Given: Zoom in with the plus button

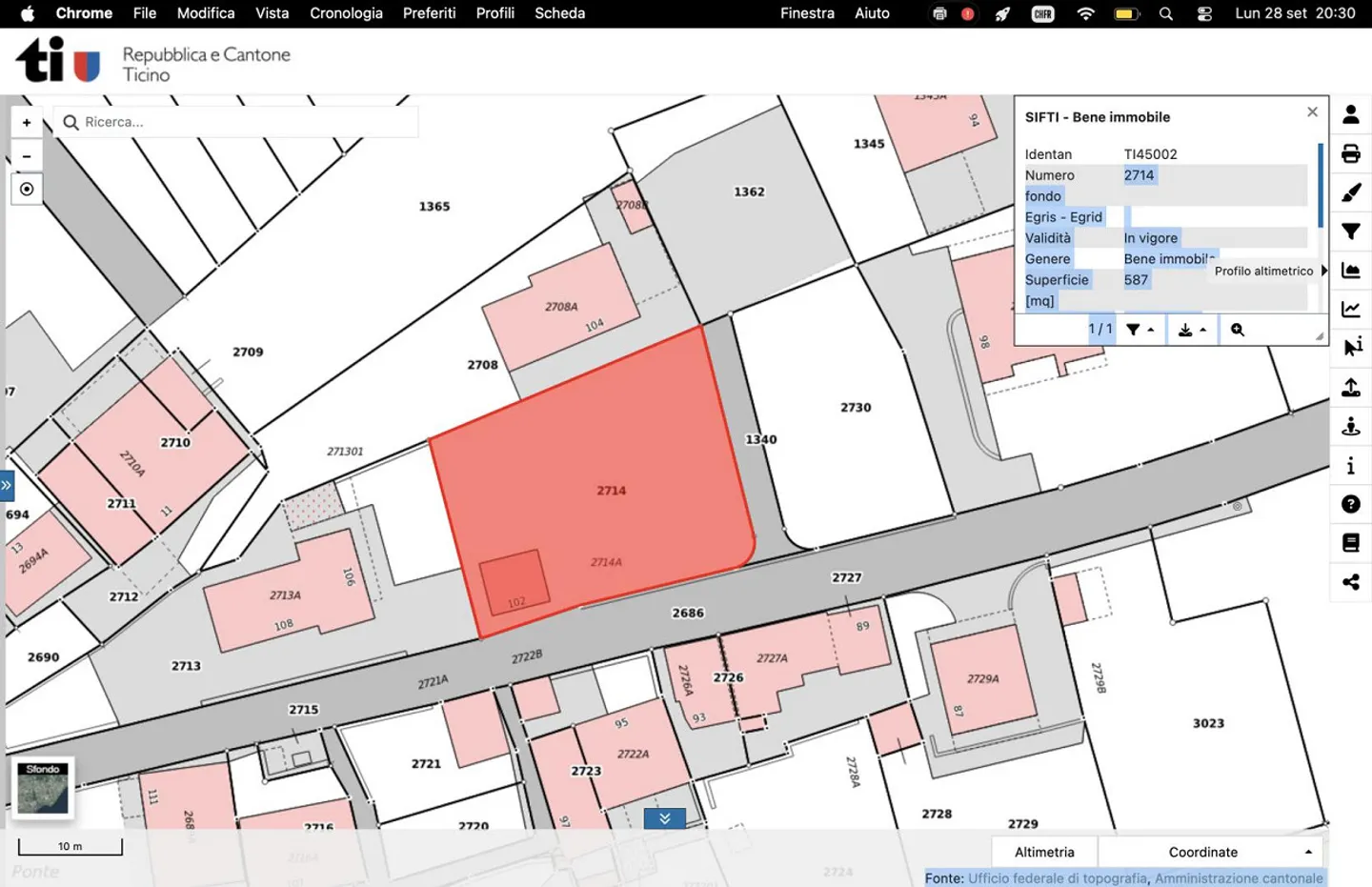Looking at the screenshot, I should click(x=27, y=122).
